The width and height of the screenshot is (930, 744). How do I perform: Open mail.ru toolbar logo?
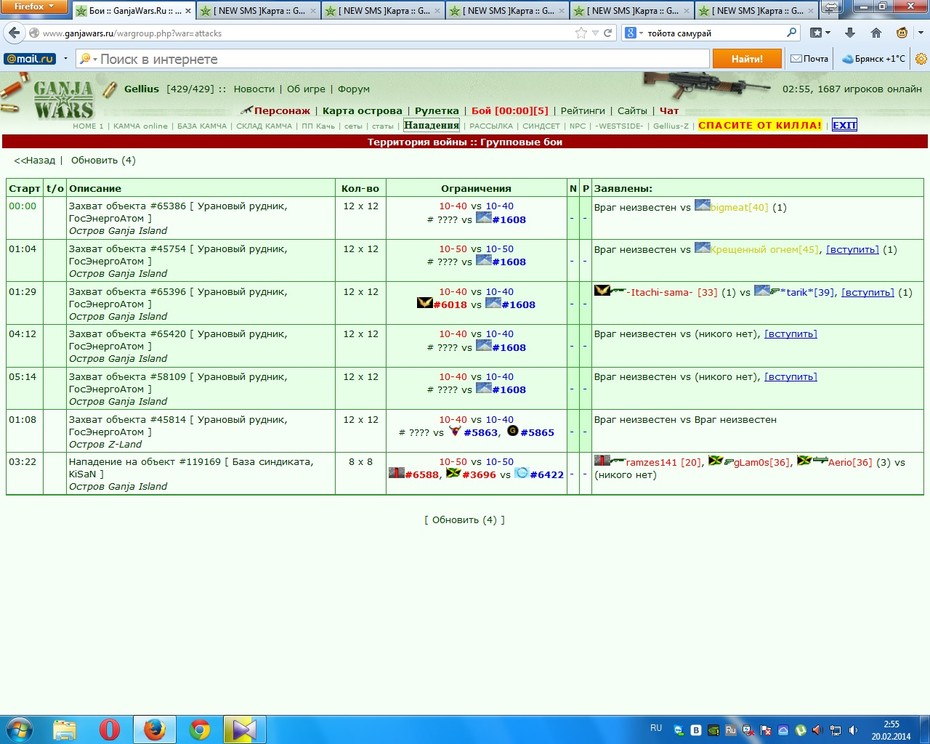pyautogui.click(x=30, y=59)
